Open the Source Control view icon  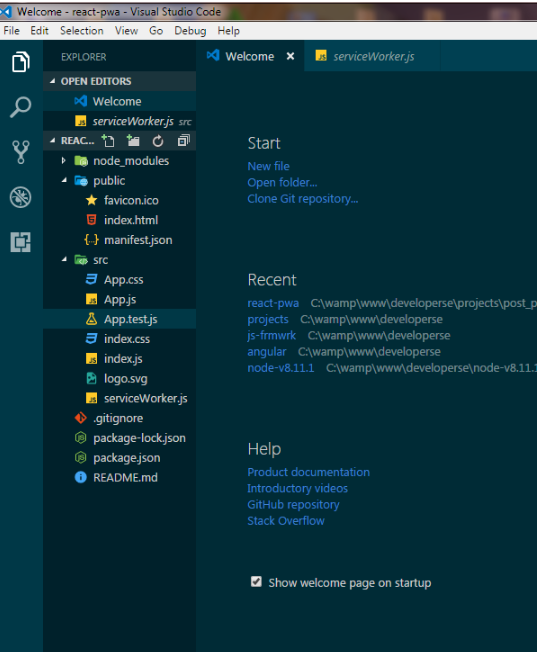(20, 152)
